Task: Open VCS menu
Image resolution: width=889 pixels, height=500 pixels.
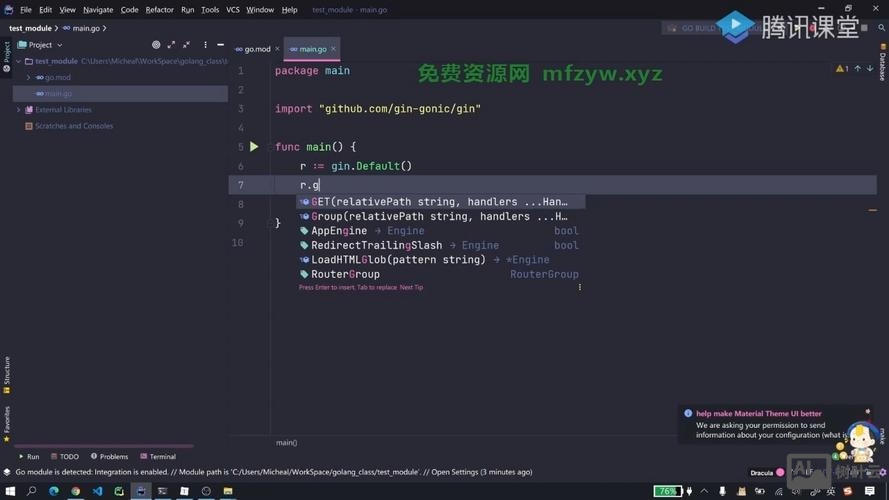Action: pyautogui.click(x=232, y=10)
